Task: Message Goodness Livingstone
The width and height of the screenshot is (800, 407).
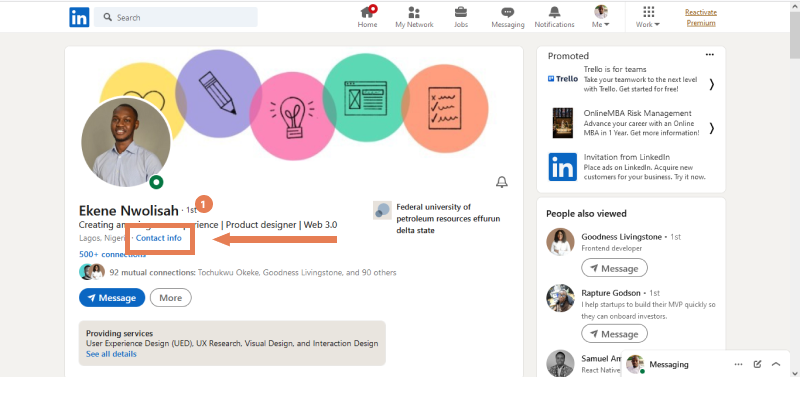Action: (614, 268)
